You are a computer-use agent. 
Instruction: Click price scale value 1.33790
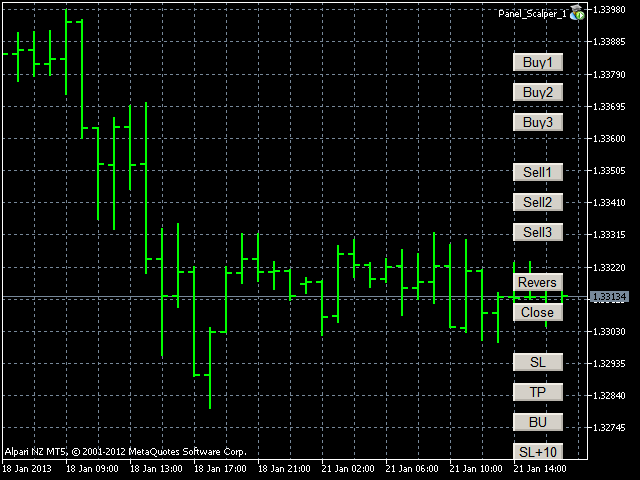(x=609, y=74)
